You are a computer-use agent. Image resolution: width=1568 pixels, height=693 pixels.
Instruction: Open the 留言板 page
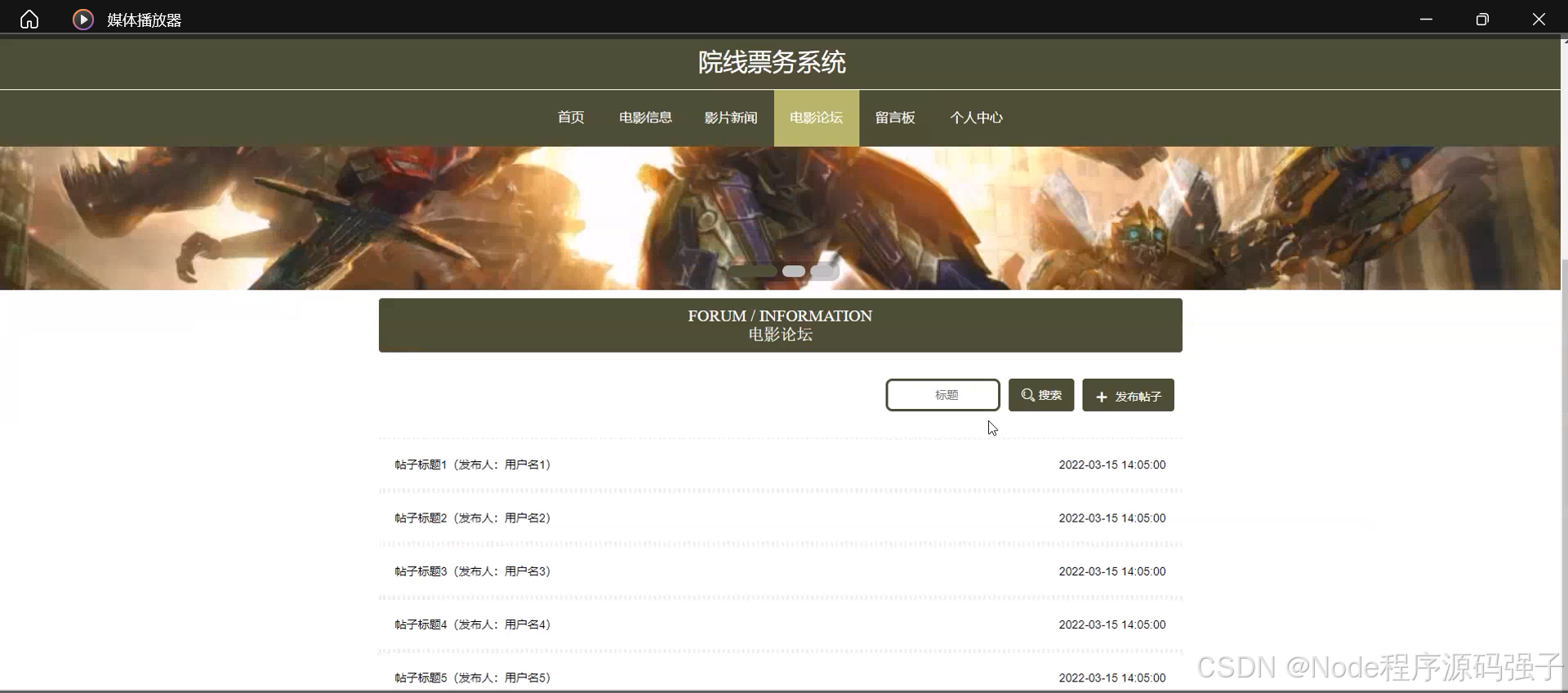(895, 118)
